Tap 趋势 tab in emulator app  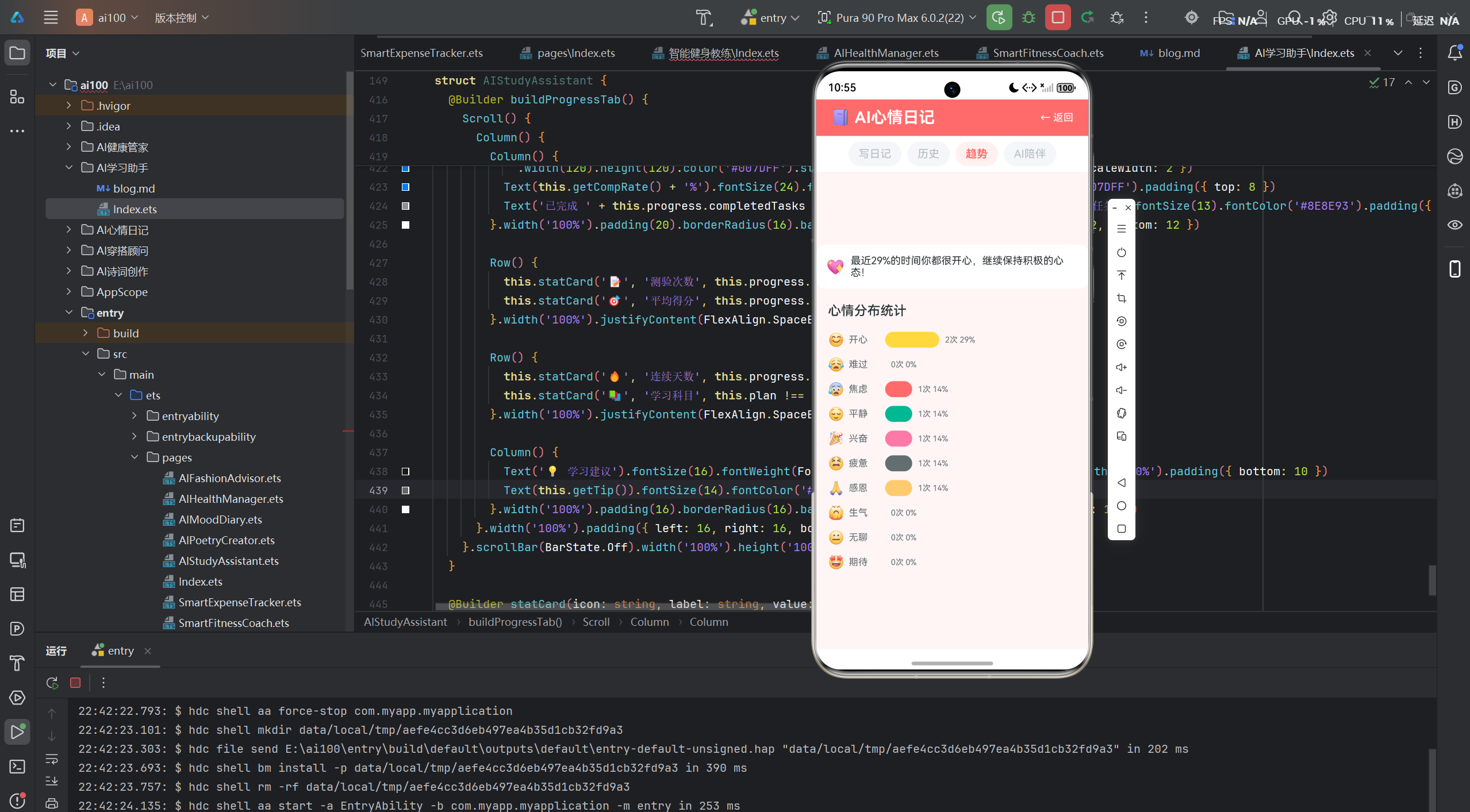click(x=976, y=154)
